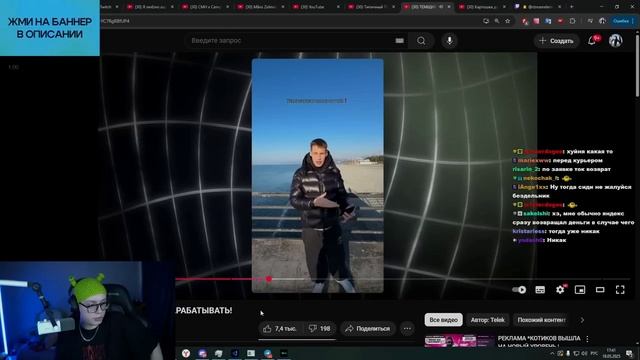Open the YouTube account avatar menu
This screenshot has width=640, height=360.
(616, 40)
